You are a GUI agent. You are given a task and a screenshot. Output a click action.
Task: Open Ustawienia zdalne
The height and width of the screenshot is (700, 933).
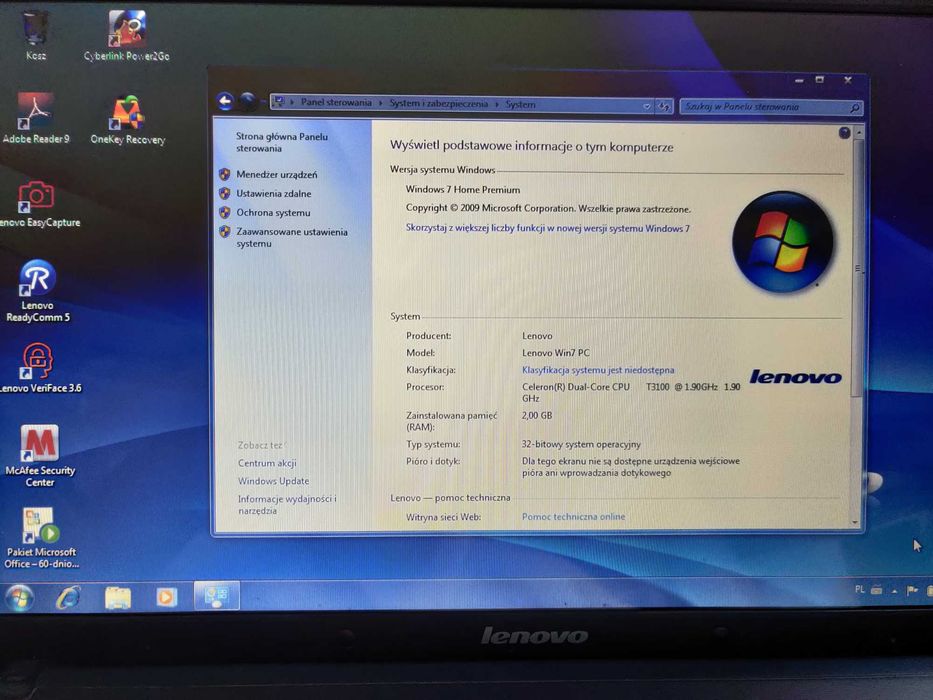pyautogui.click(x=273, y=193)
